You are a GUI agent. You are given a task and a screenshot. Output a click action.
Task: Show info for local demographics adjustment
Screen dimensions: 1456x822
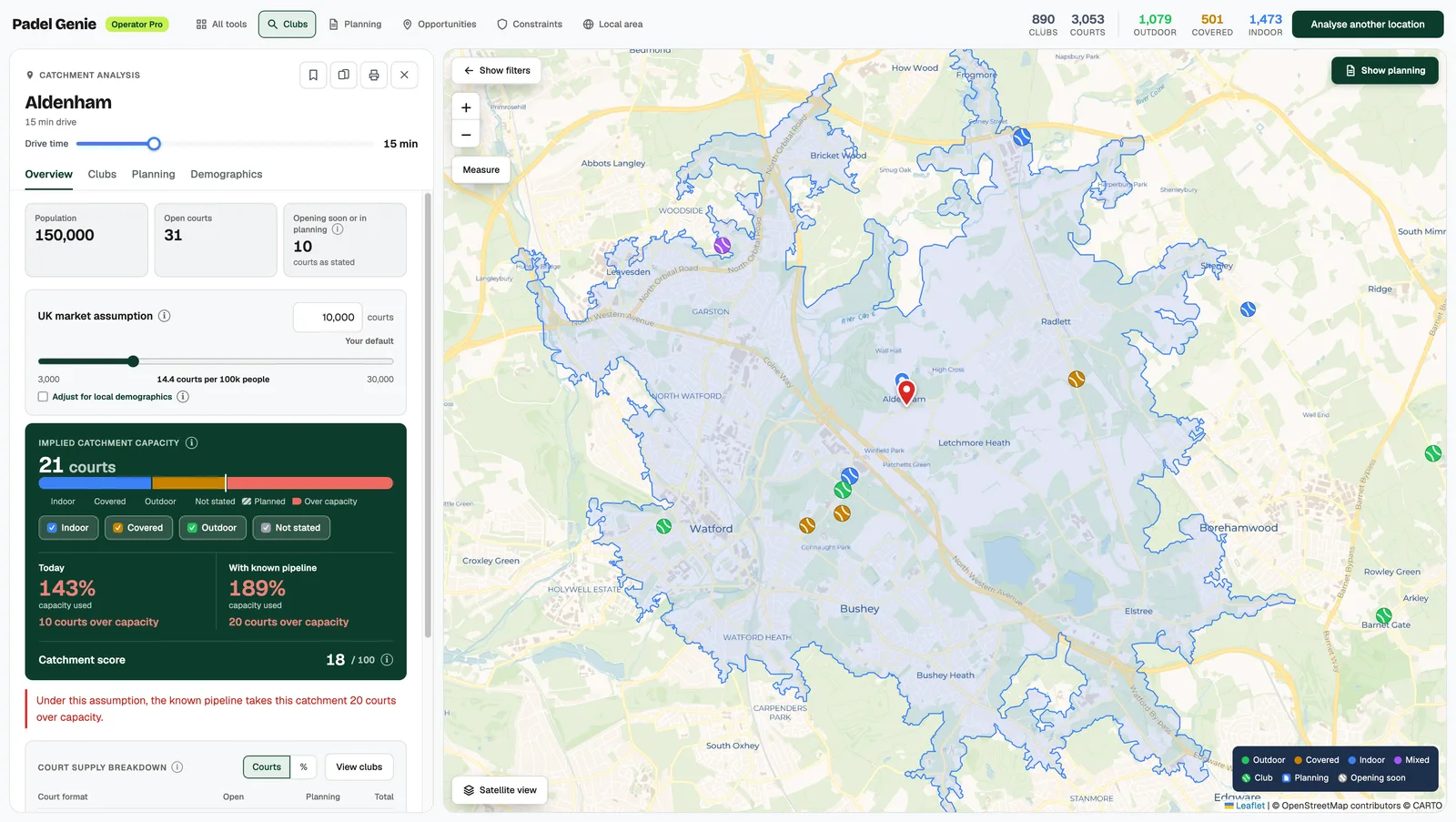pyautogui.click(x=183, y=397)
